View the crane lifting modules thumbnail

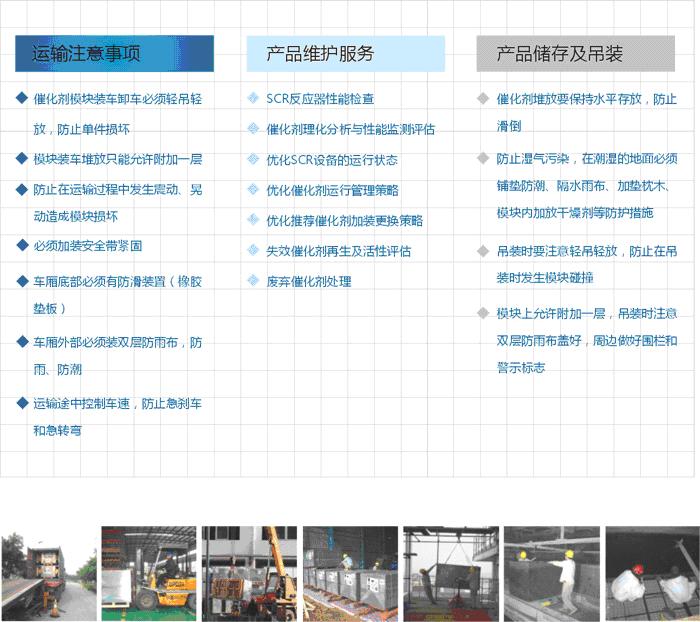pyautogui.click(x=249, y=568)
